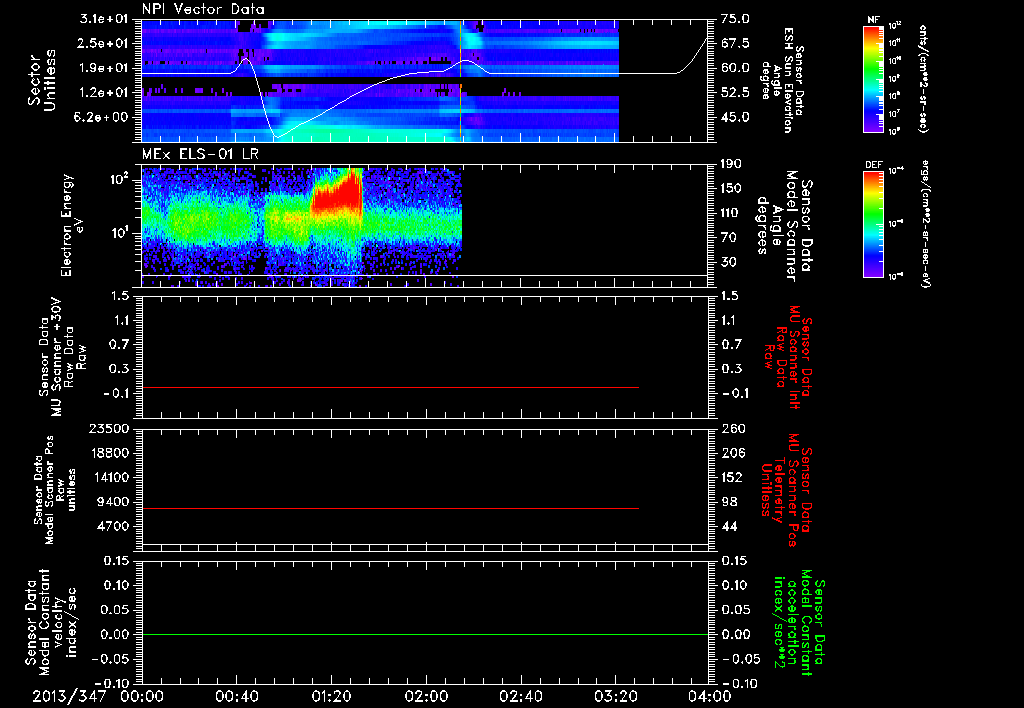
Task: Click the red Scanner Pos telemetry line
Action: click(390, 508)
